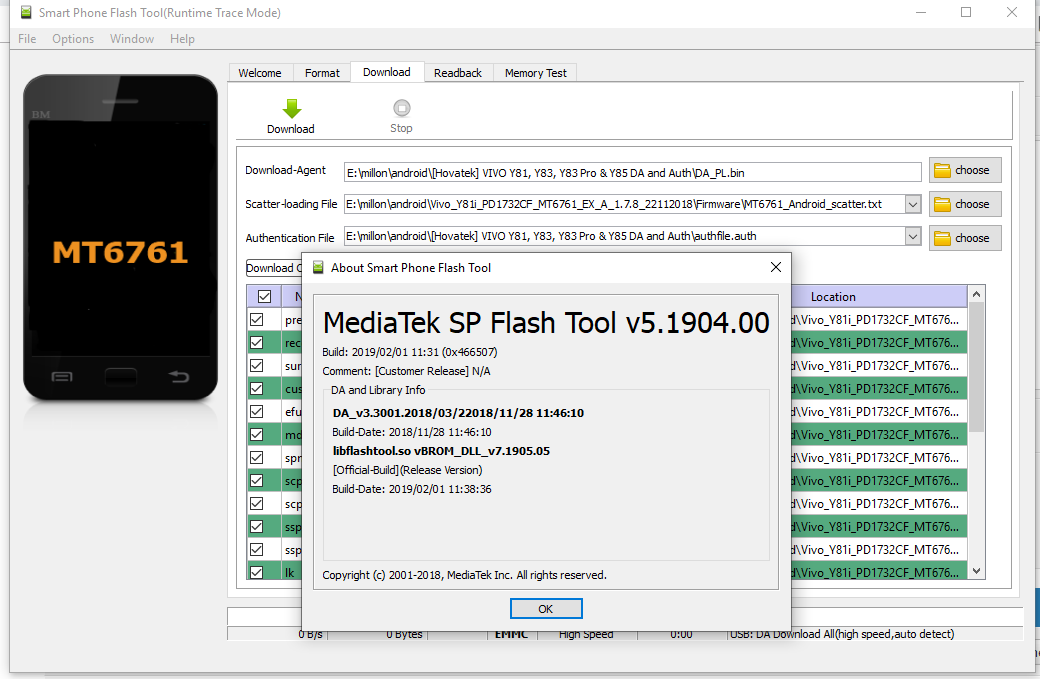Uncheck the 'pre' partition row checkbox
Screen dimensions: 1040x679
pyautogui.click(x=257, y=320)
